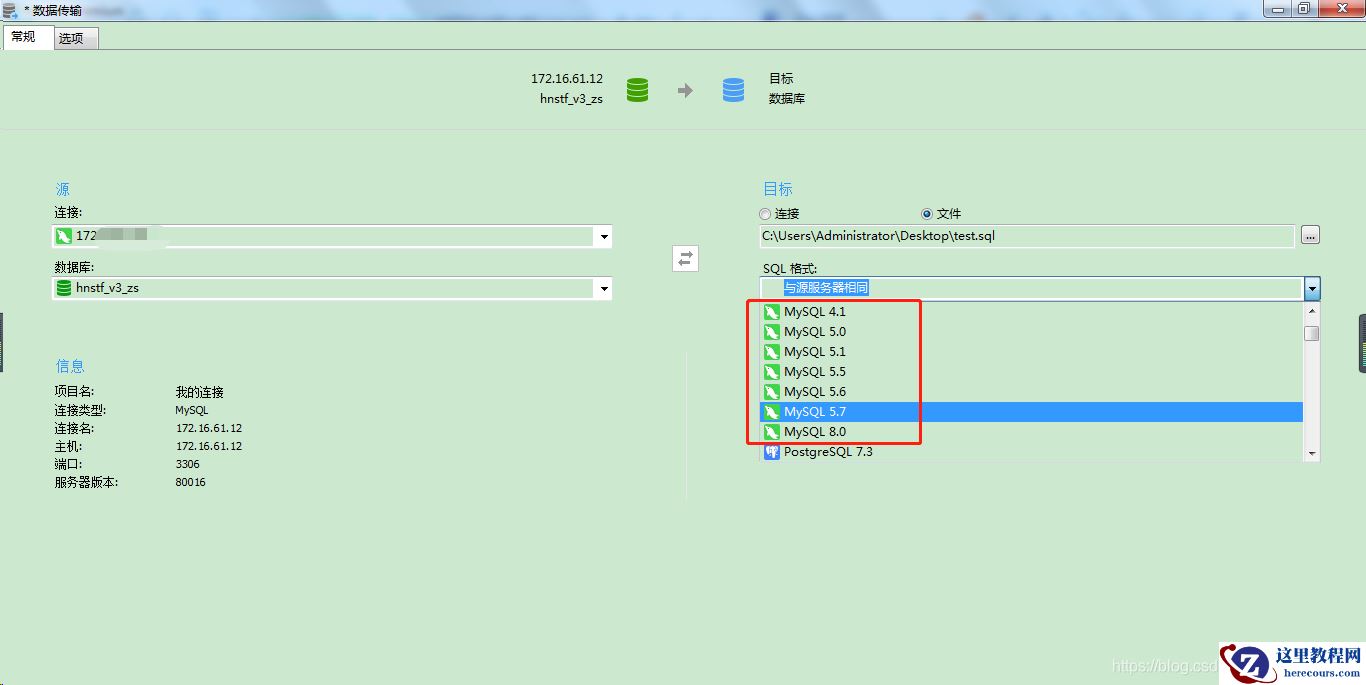
Task: Click the 172.16.61.12 host value
Action: 209,446
